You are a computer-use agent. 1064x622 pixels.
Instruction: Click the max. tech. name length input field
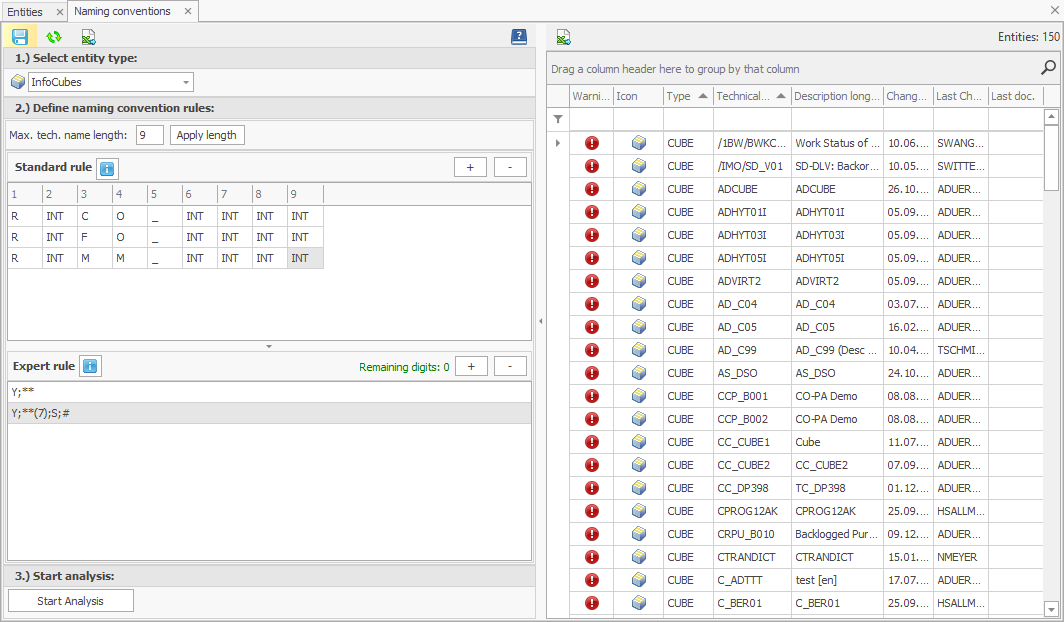[149, 135]
